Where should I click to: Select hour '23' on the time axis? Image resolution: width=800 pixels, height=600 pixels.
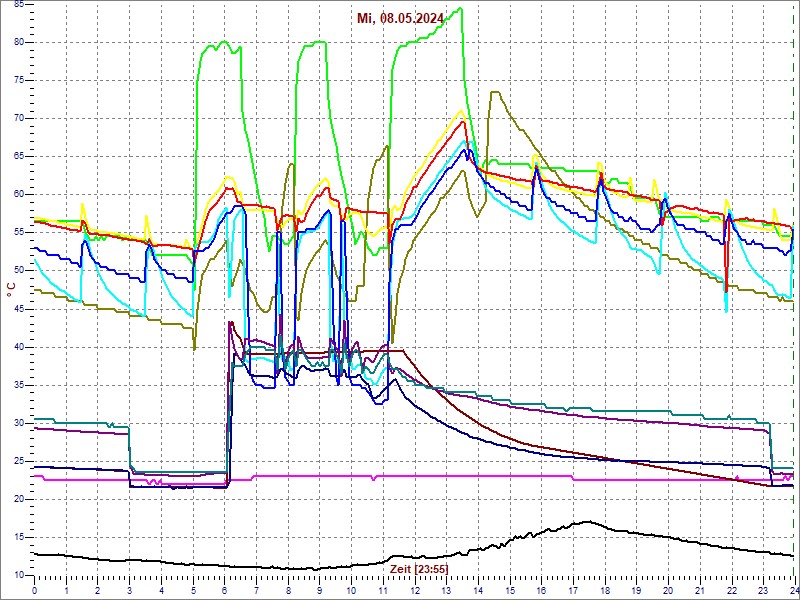tap(763, 590)
